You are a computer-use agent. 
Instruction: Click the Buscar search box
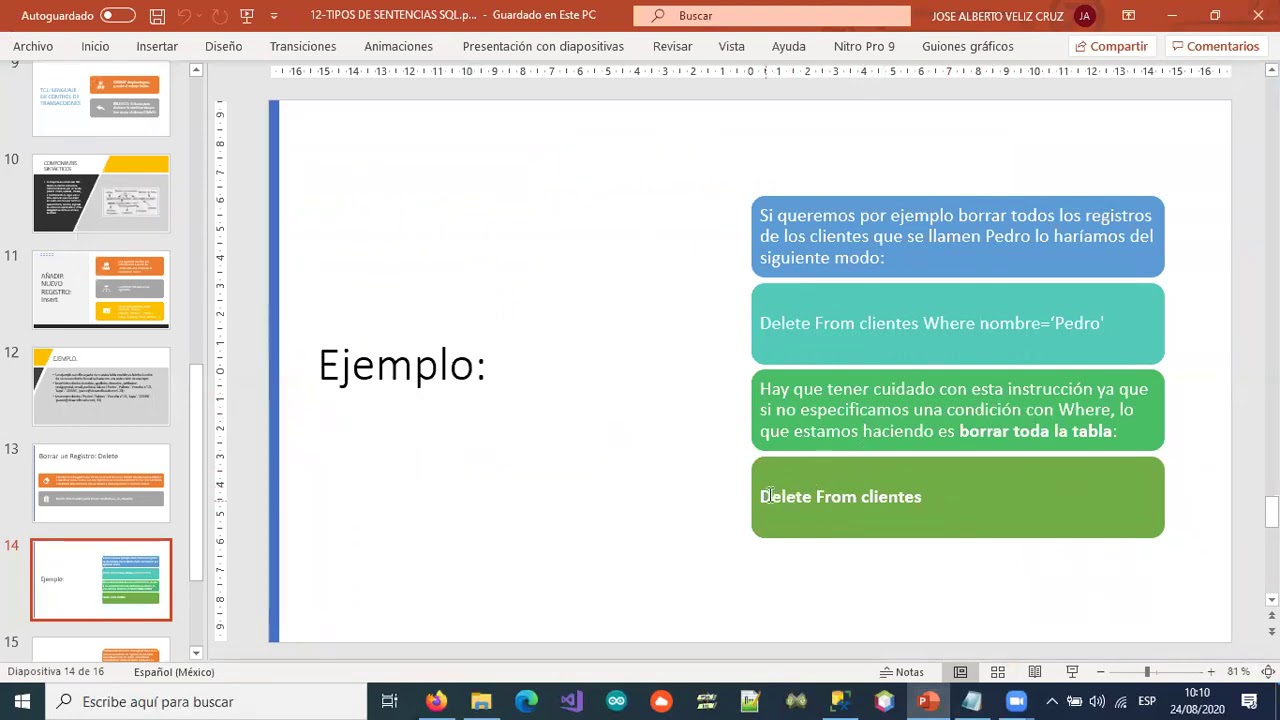[x=772, y=16]
